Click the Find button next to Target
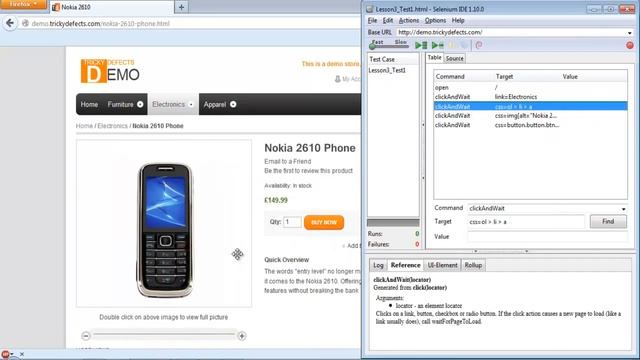The width and height of the screenshot is (640, 360). click(608, 222)
